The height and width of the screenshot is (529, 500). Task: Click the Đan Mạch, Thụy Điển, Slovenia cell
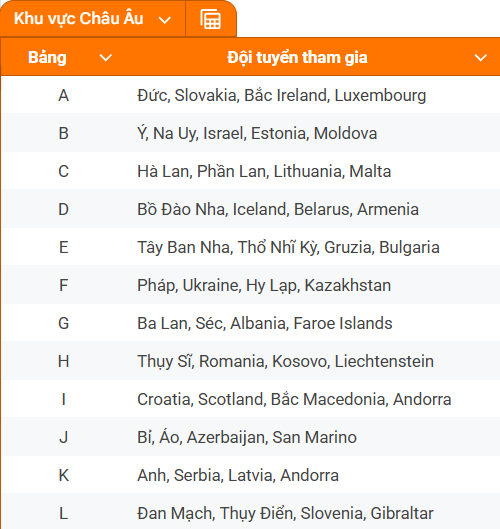click(x=285, y=513)
